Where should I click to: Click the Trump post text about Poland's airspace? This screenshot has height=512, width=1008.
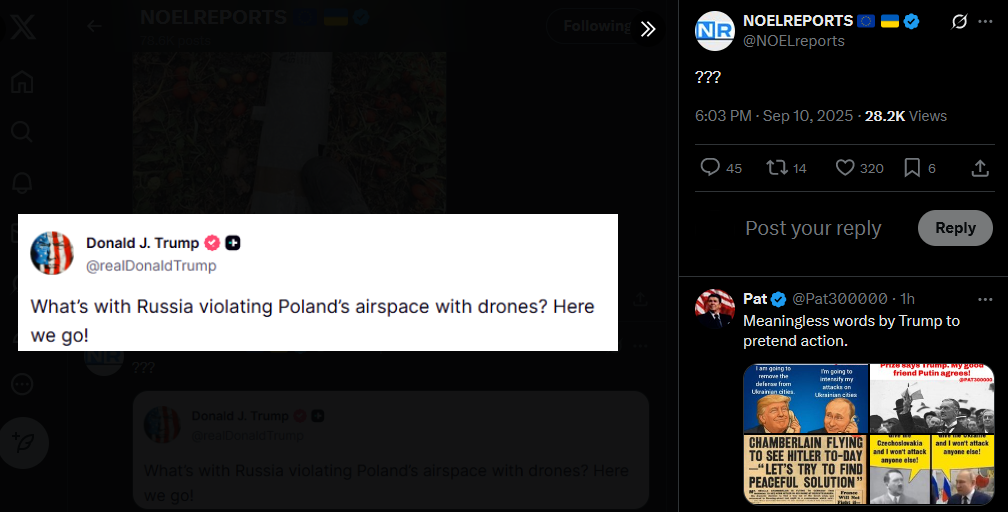click(x=312, y=320)
